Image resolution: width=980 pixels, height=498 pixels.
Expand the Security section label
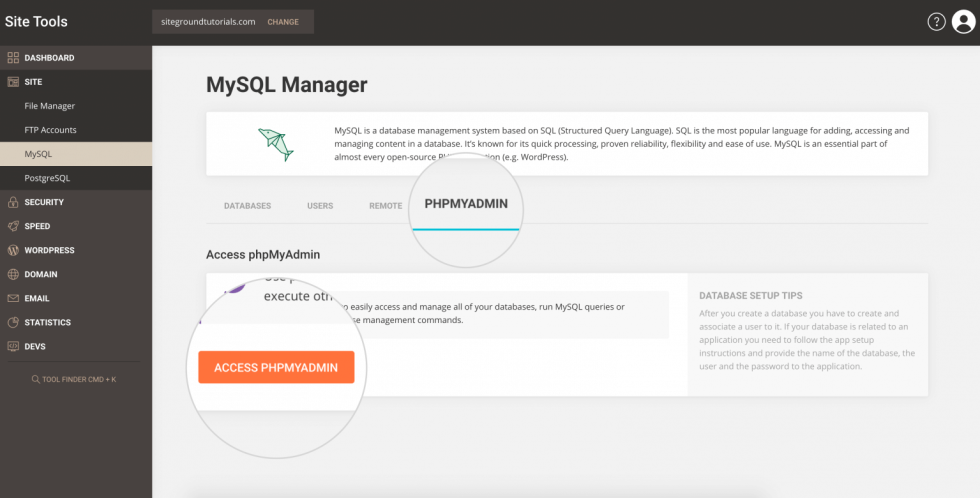click(44, 202)
